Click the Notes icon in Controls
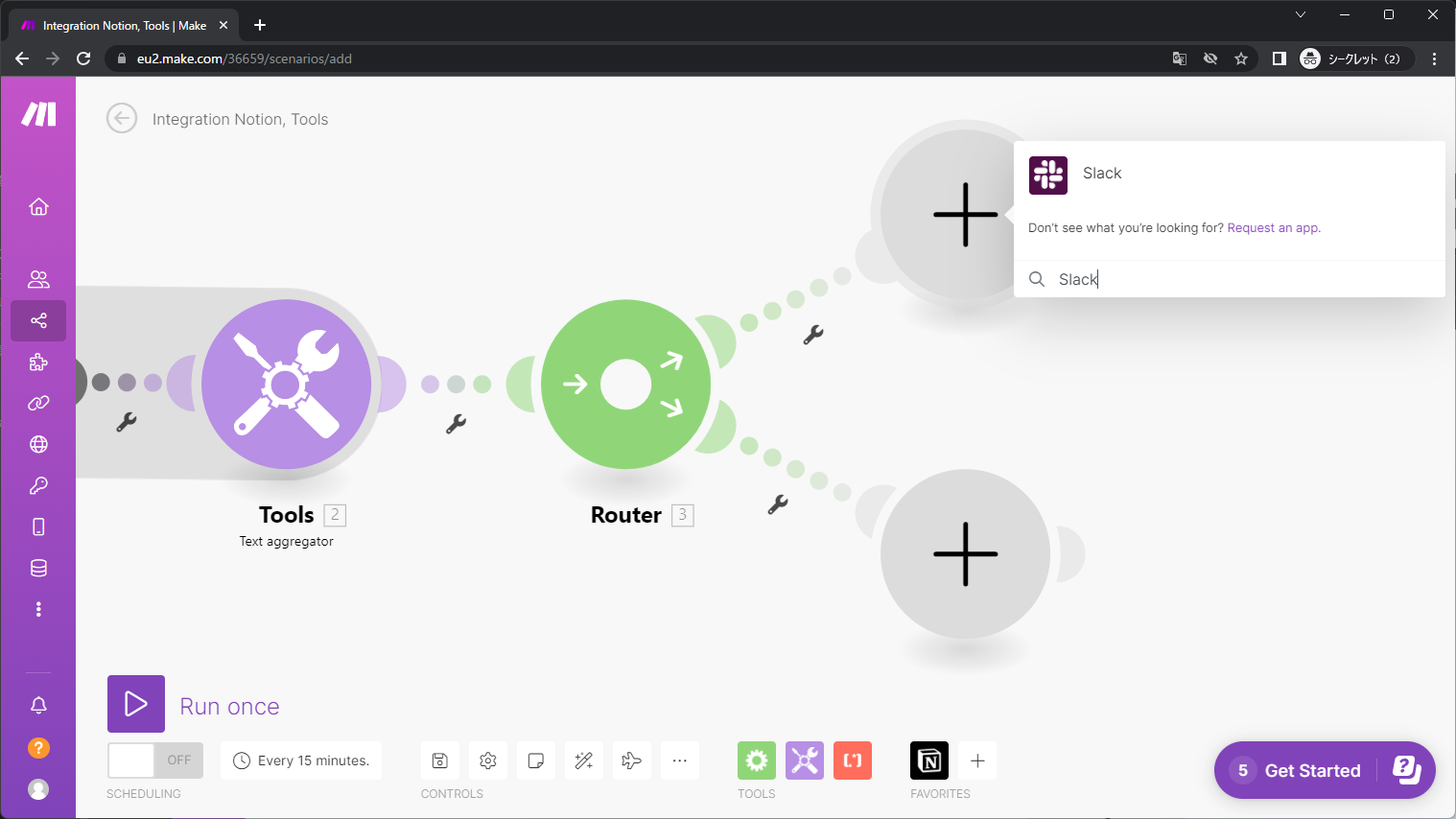The image size is (1456, 819). click(536, 760)
